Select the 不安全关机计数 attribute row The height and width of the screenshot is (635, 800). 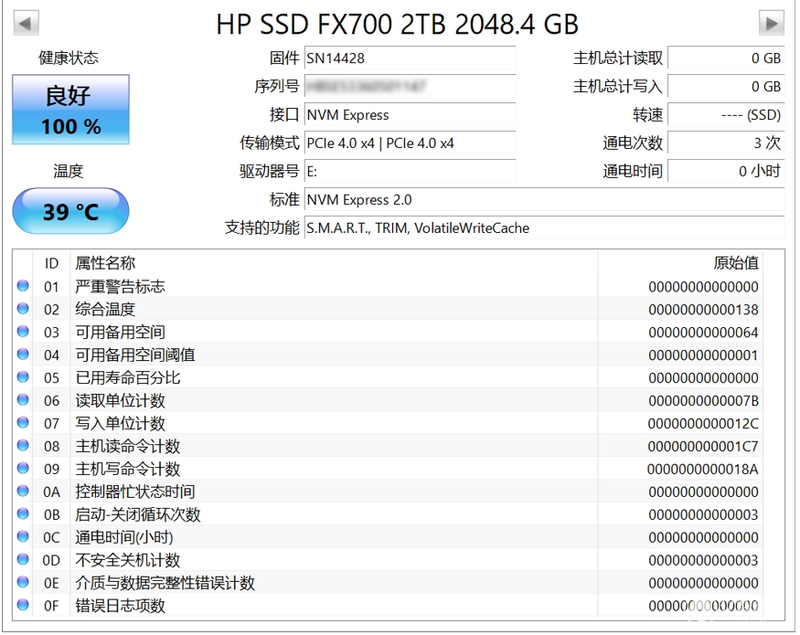[388, 560]
